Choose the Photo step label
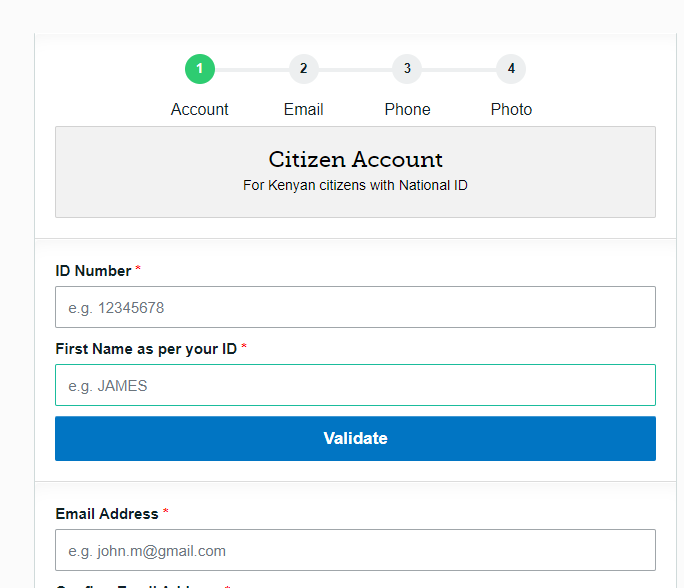This screenshot has height=588, width=684. pos(511,109)
